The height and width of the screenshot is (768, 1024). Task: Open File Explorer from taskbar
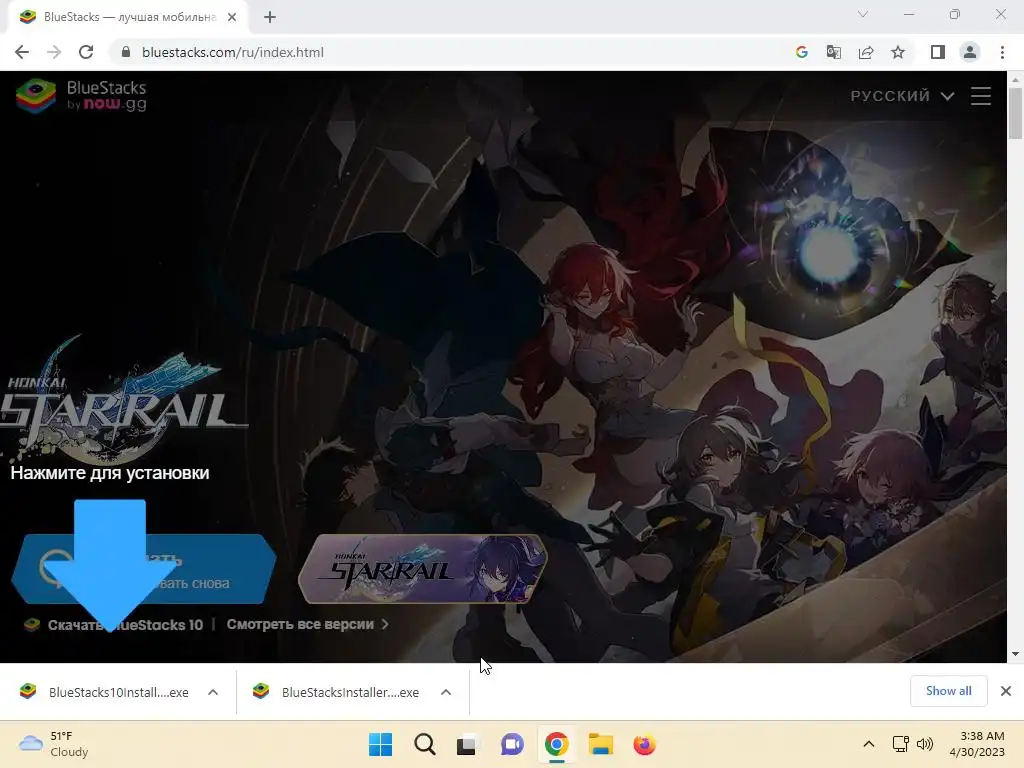pyautogui.click(x=600, y=744)
